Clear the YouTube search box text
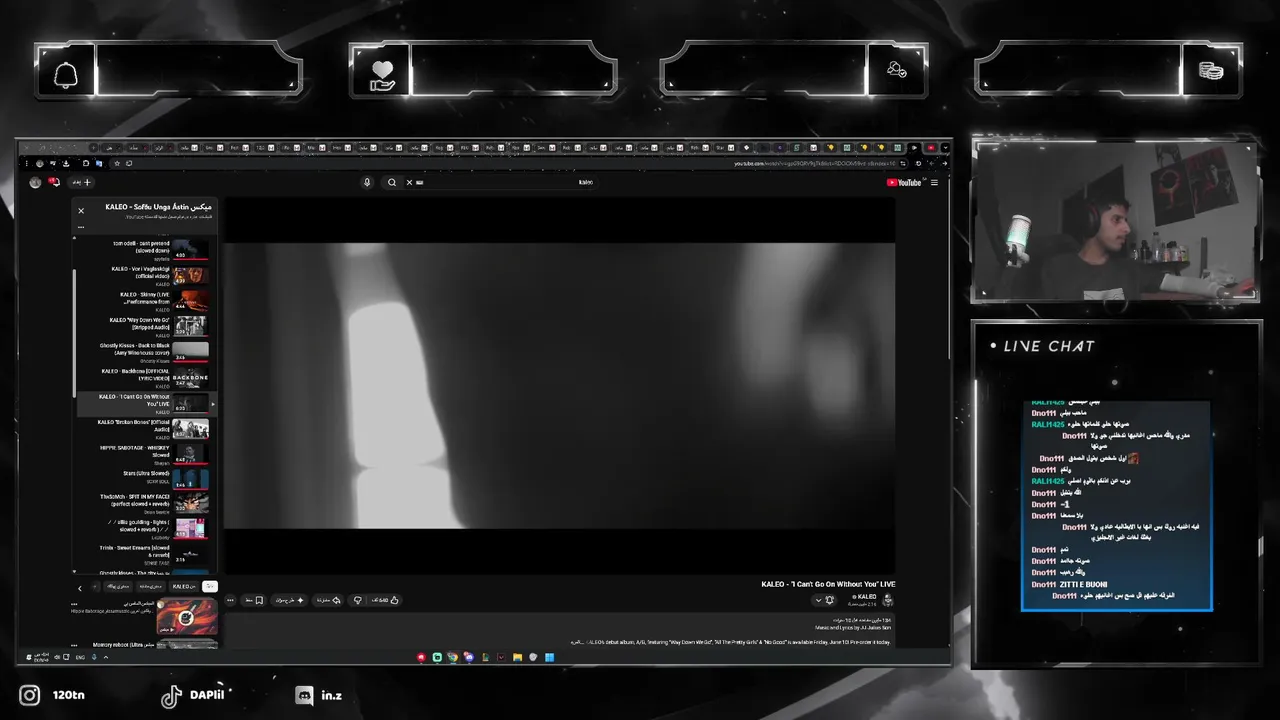The height and width of the screenshot is (720, 1280). point(409,182)
